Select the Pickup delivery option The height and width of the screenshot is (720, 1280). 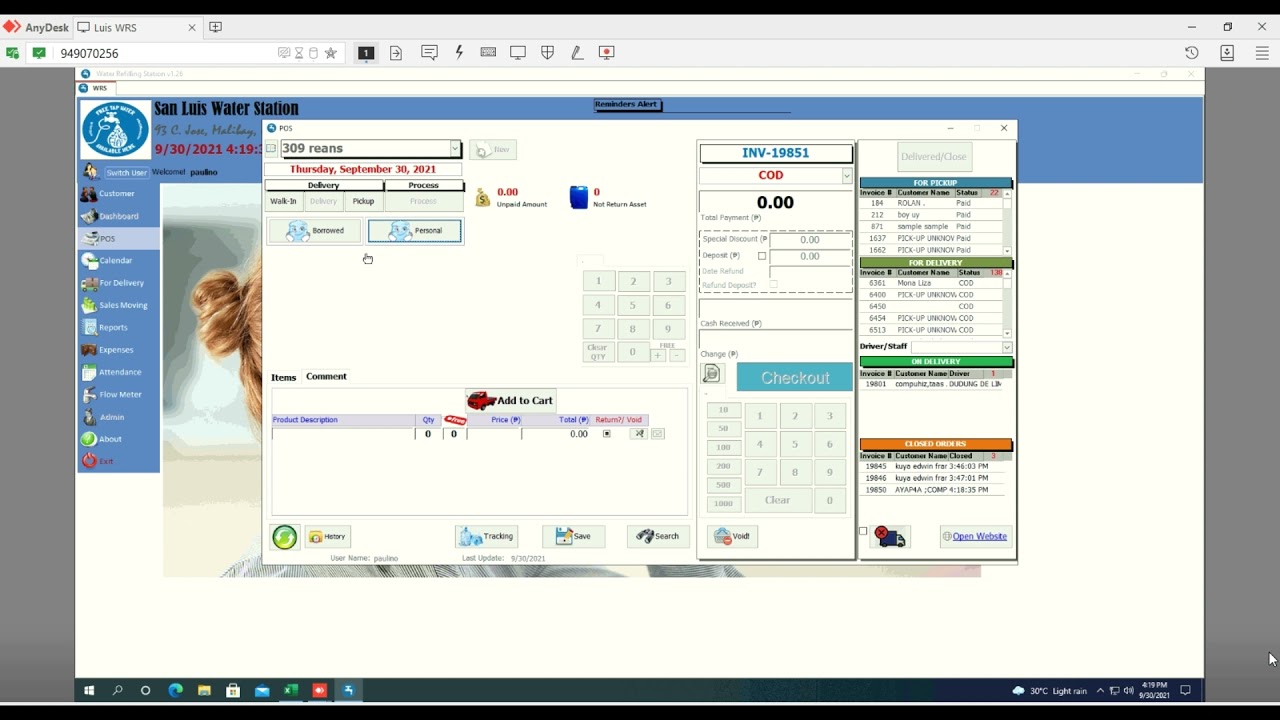coord(363,201)
